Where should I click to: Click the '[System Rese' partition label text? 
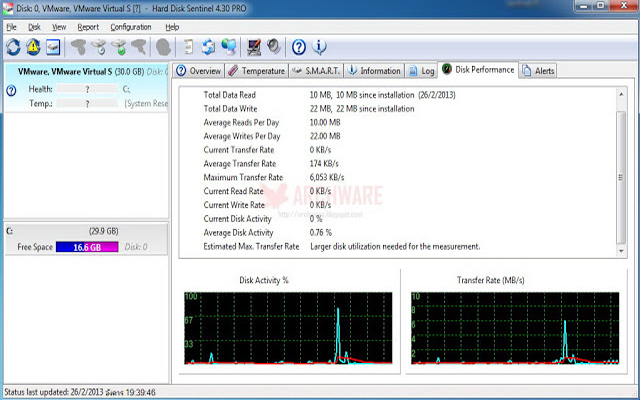point(146,104)
